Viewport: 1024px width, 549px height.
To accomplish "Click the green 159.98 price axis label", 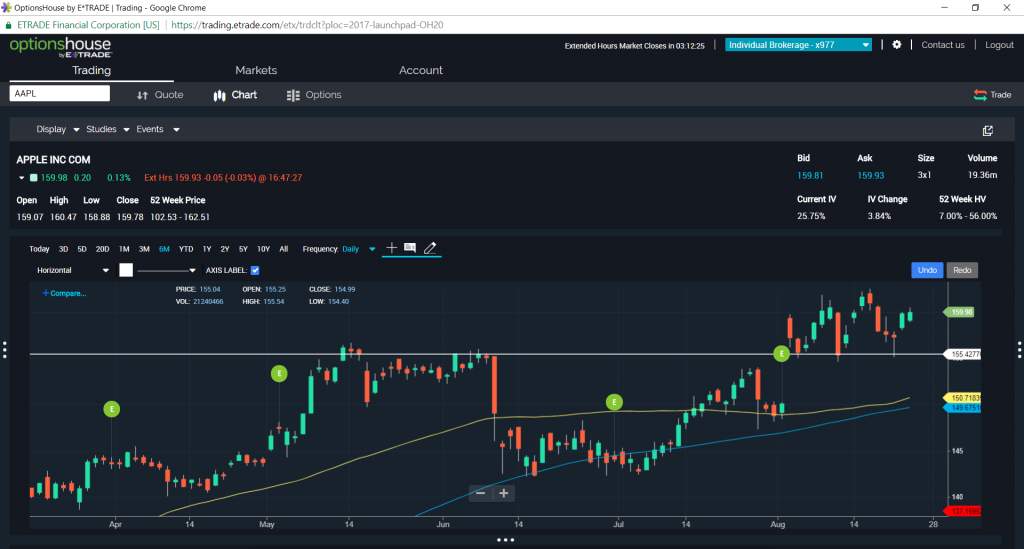I will (x=960, y=312).
